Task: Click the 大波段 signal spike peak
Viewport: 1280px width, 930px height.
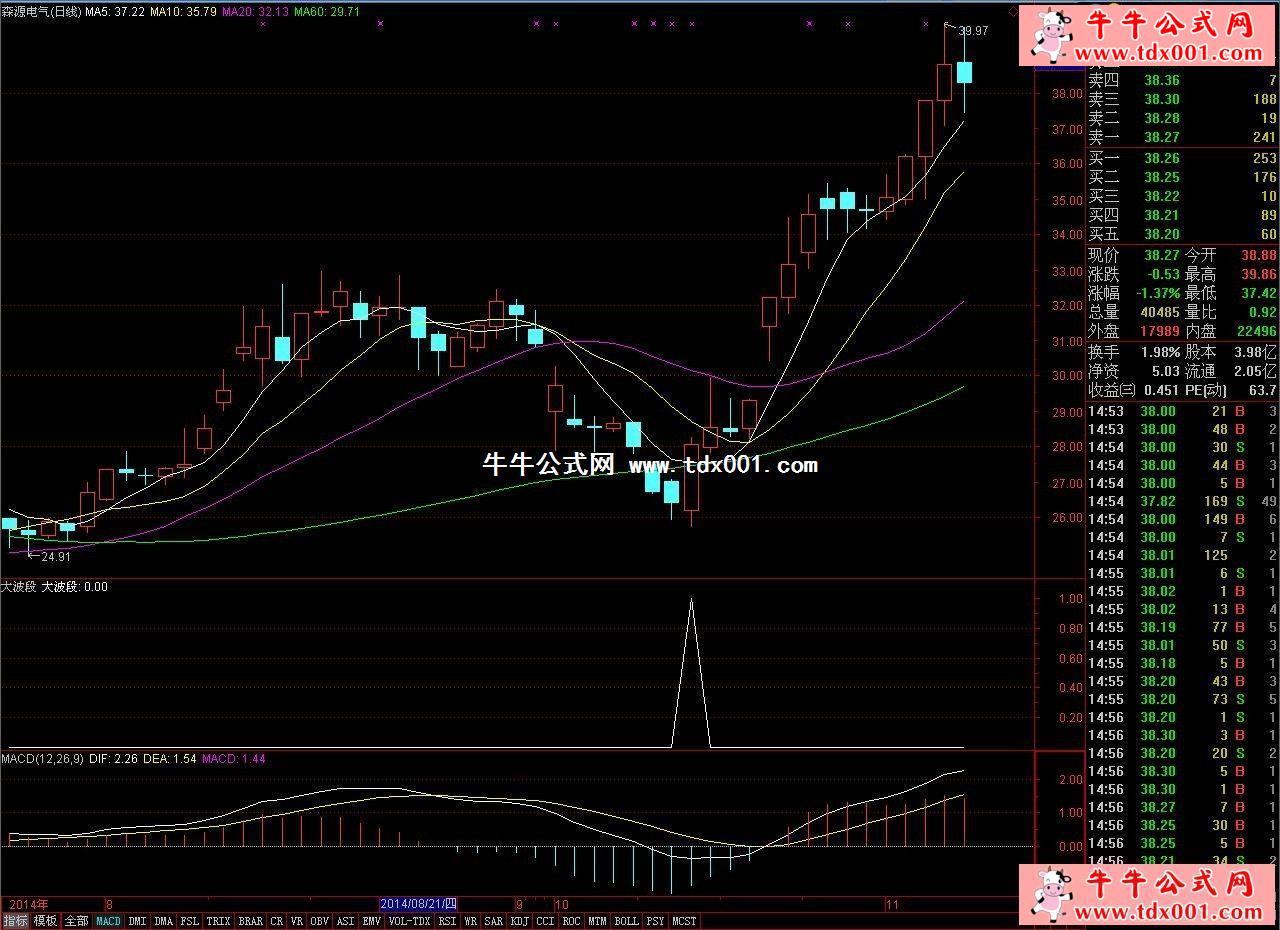Action: 690,600
